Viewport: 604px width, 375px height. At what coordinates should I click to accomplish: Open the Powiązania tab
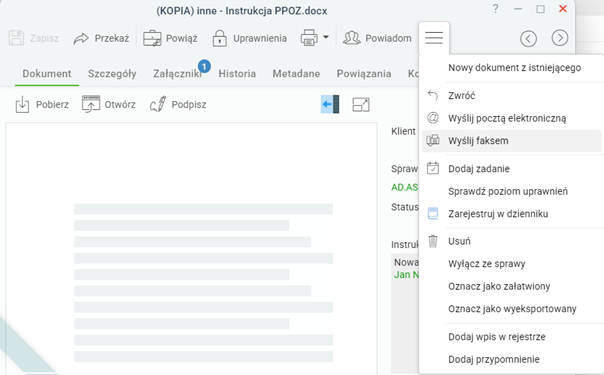click(364, 74)
